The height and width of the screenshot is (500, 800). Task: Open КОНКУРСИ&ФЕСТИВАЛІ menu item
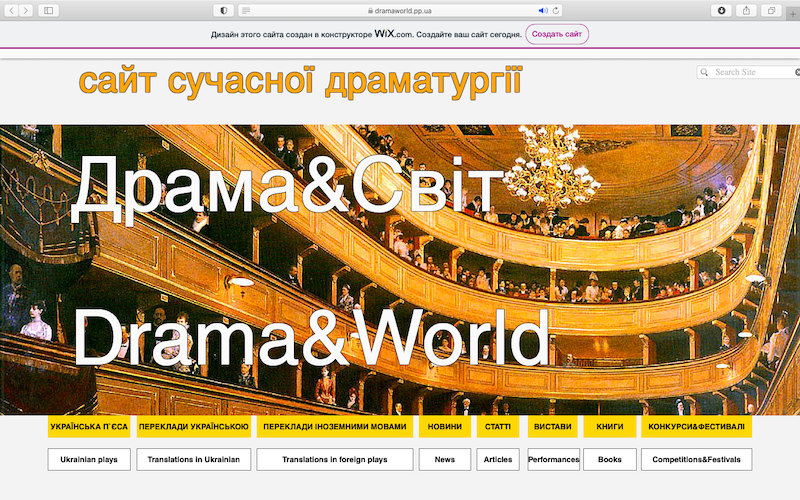click(696, 427)
